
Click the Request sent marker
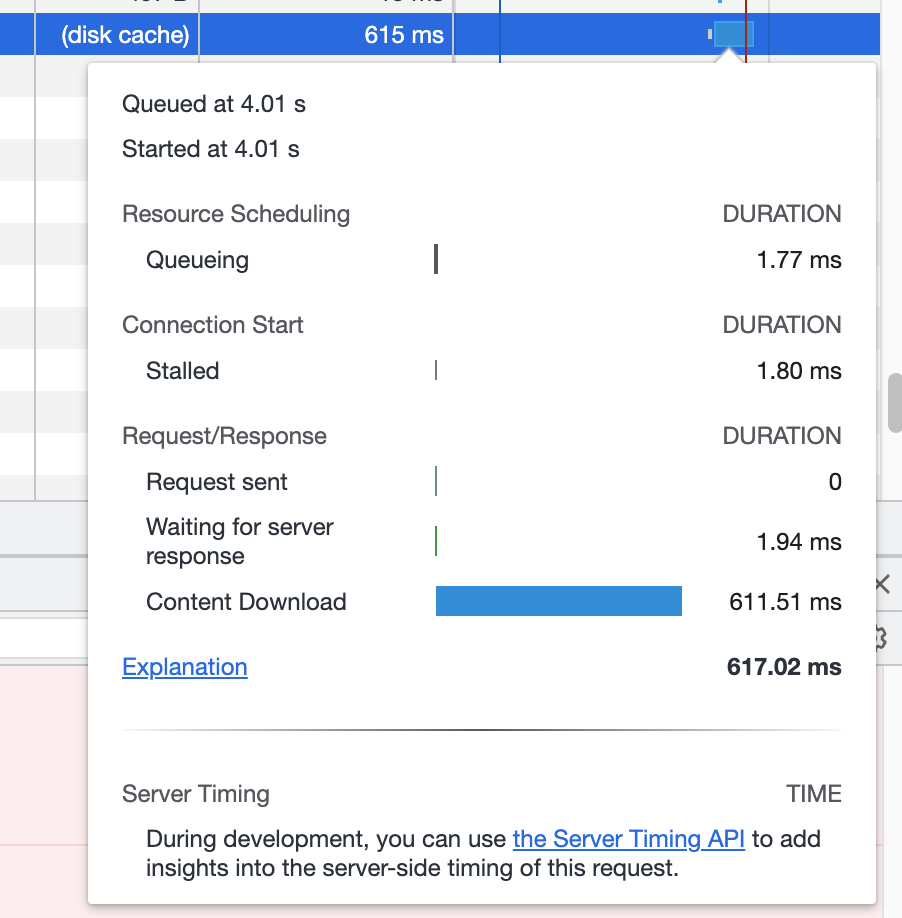(x=436, y=481)
